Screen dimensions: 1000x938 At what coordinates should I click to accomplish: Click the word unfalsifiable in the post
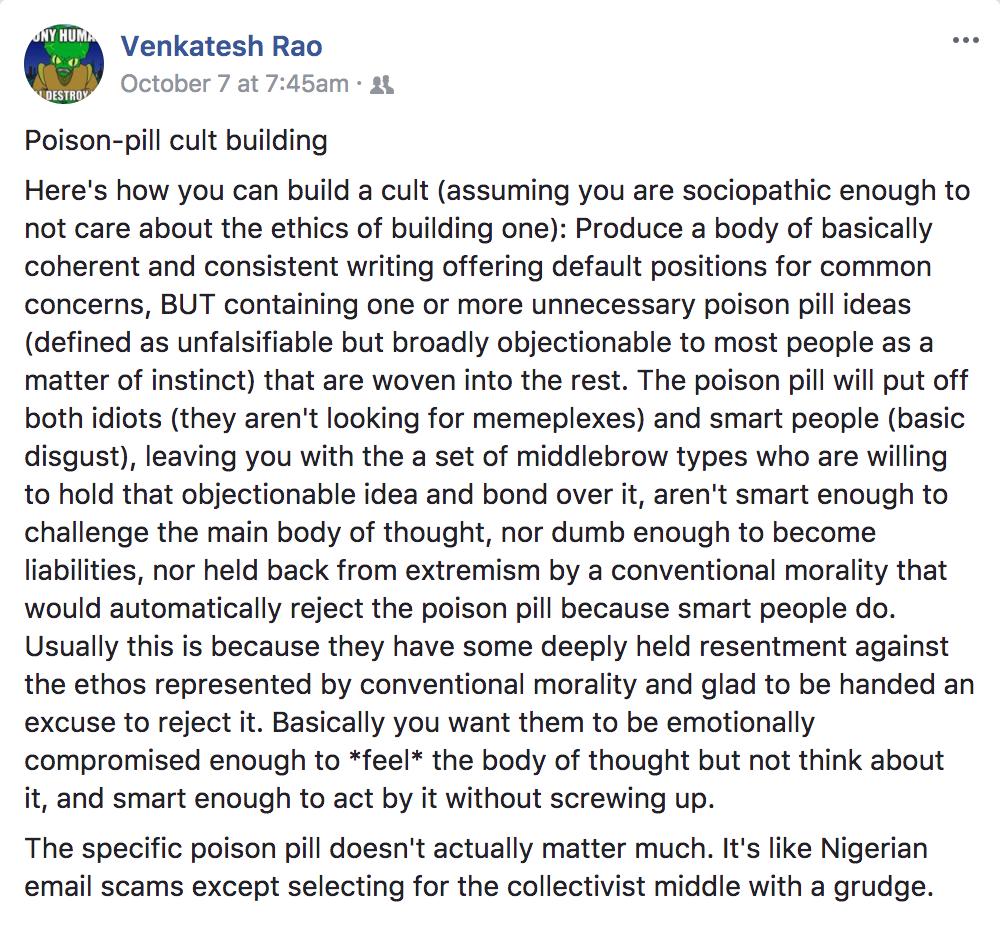click(x=255, y=342)
